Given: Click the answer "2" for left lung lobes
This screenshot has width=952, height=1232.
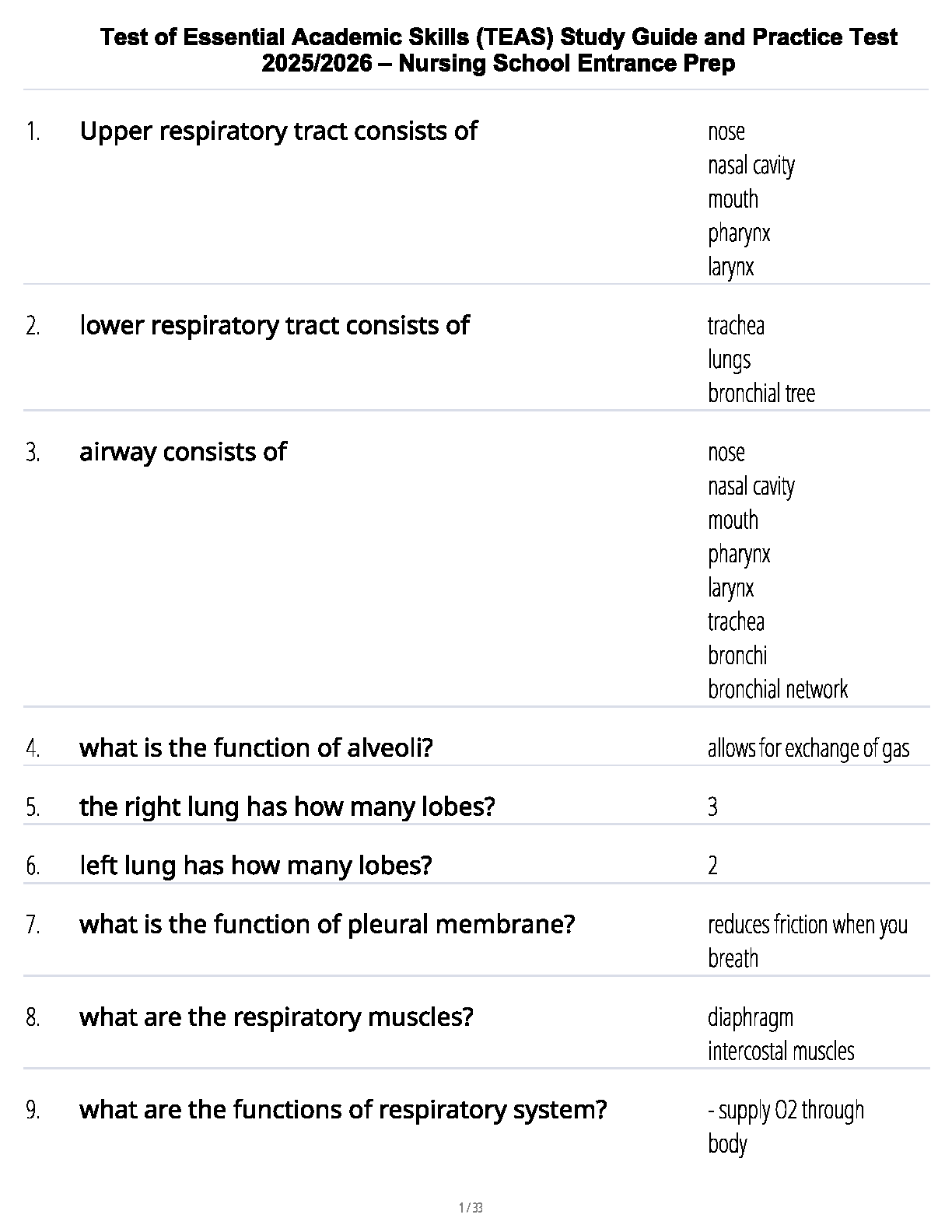Looking at the screenshot, I should [x=712, y=866].
